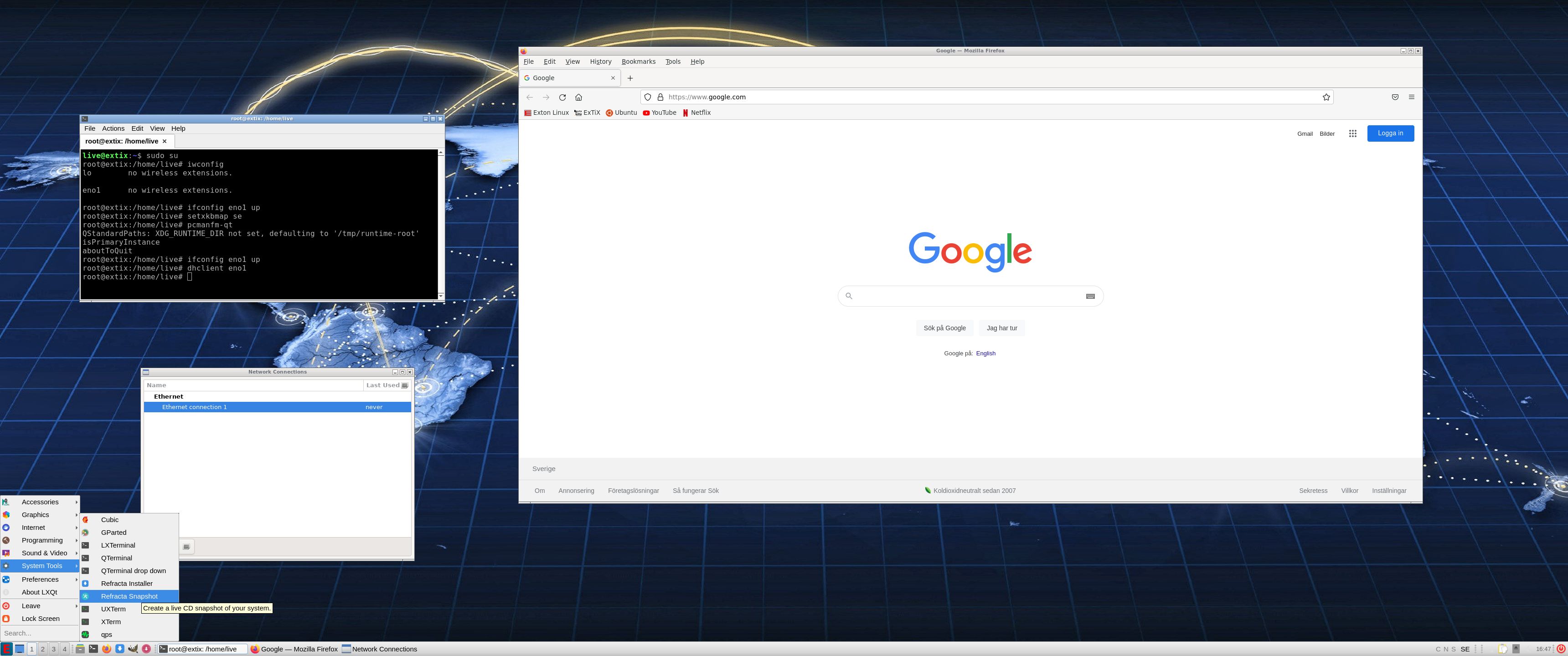This screenshot has height=656, width=1568.
Task: Launch Firefox from panel quicklaunch
Action: [107, 649]
